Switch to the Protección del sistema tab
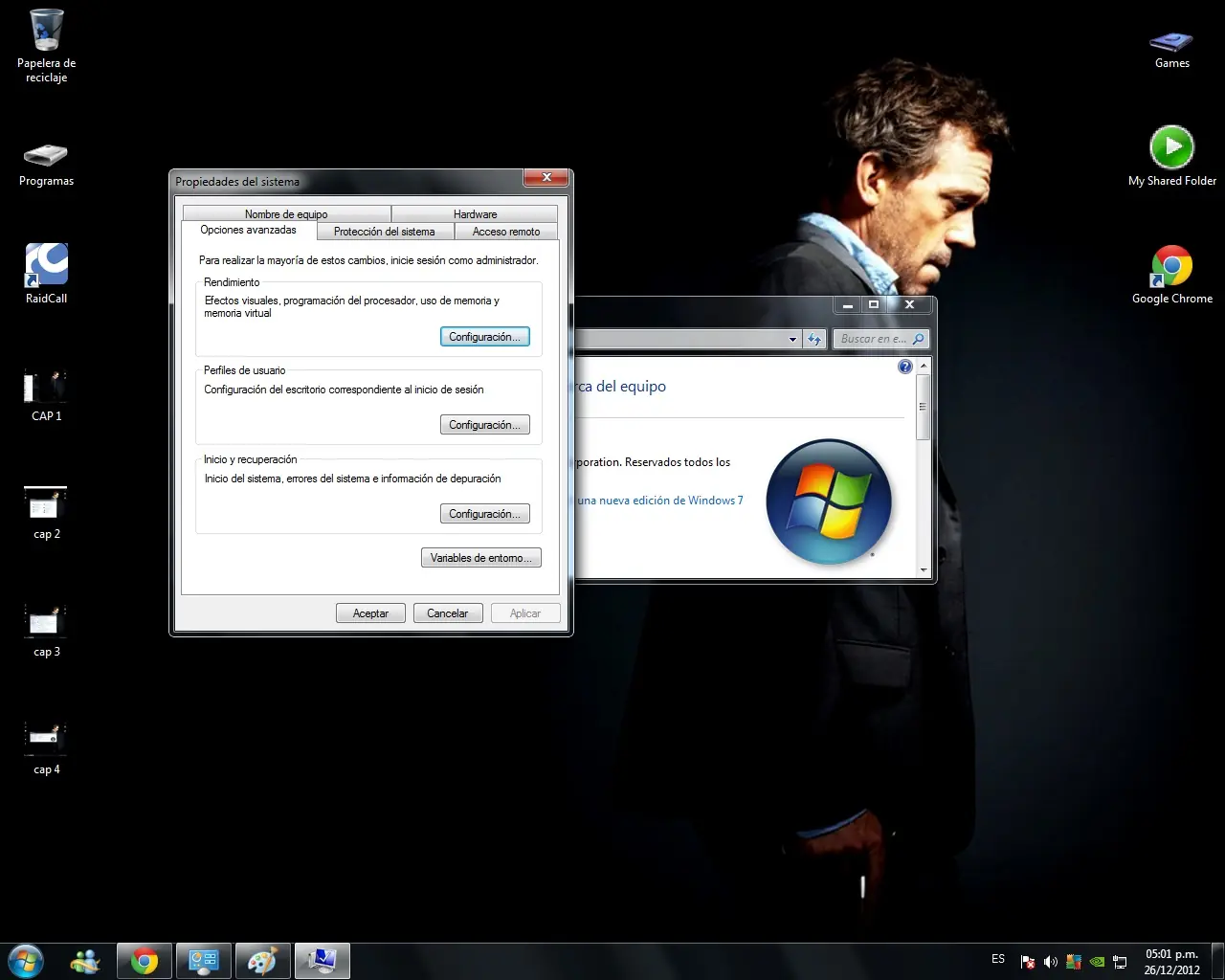Screen dimensions: 1225x980 point(384,232)
